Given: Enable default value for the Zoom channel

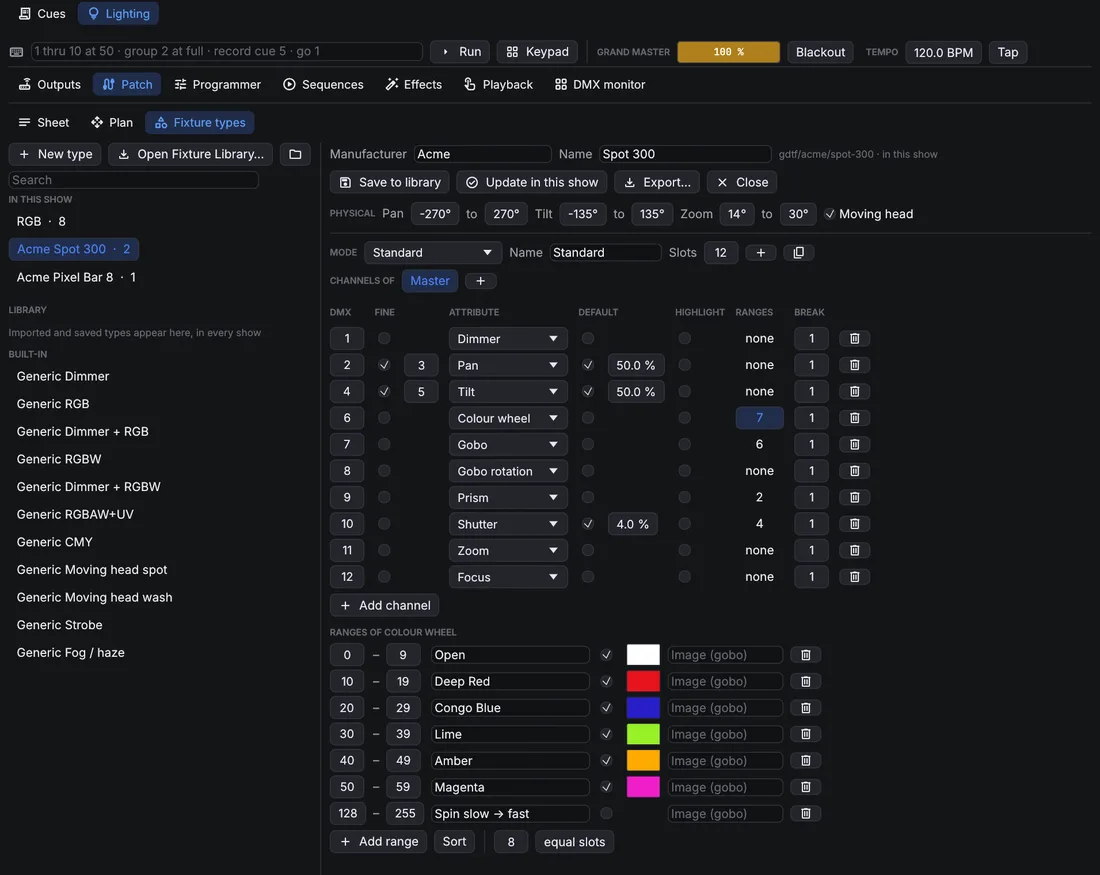Looking at the screenshot, I should coord(588,550).
